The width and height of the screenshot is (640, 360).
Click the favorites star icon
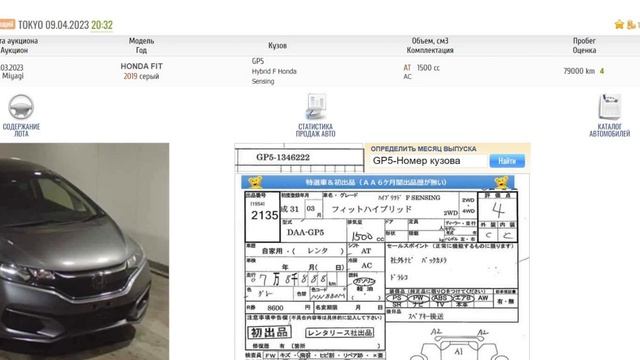coord(619,24)
